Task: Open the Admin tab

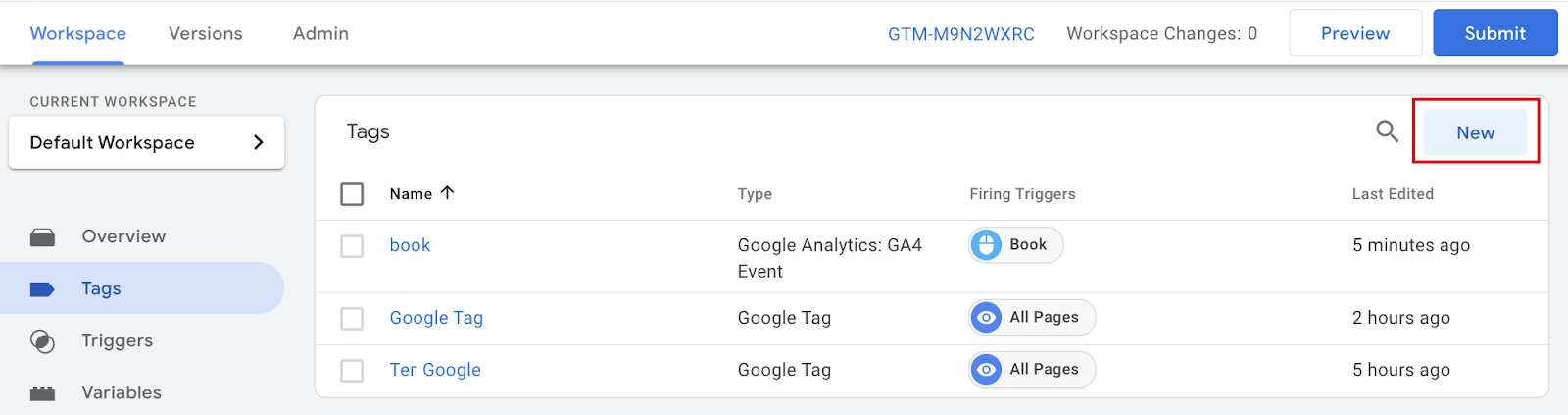Action: pos(320,33)
